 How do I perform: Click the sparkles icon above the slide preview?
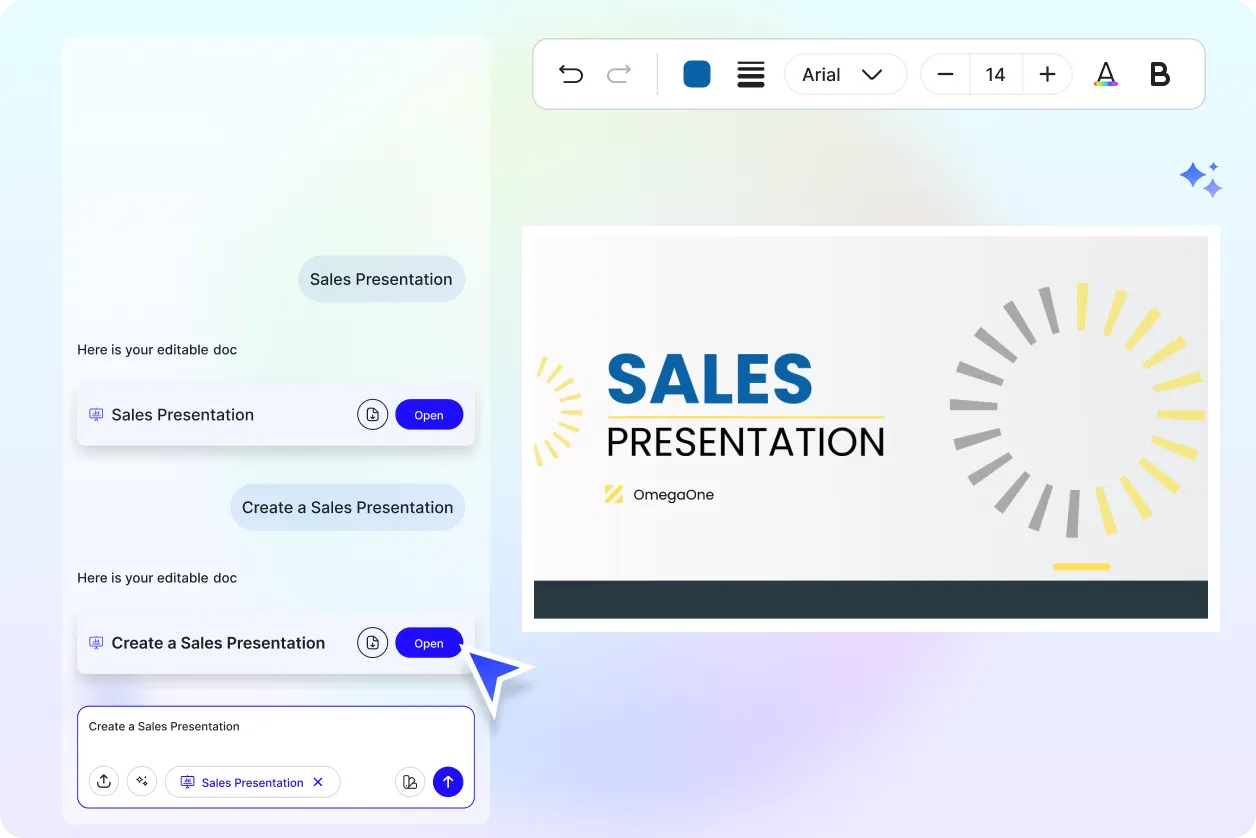point(1201,178)
